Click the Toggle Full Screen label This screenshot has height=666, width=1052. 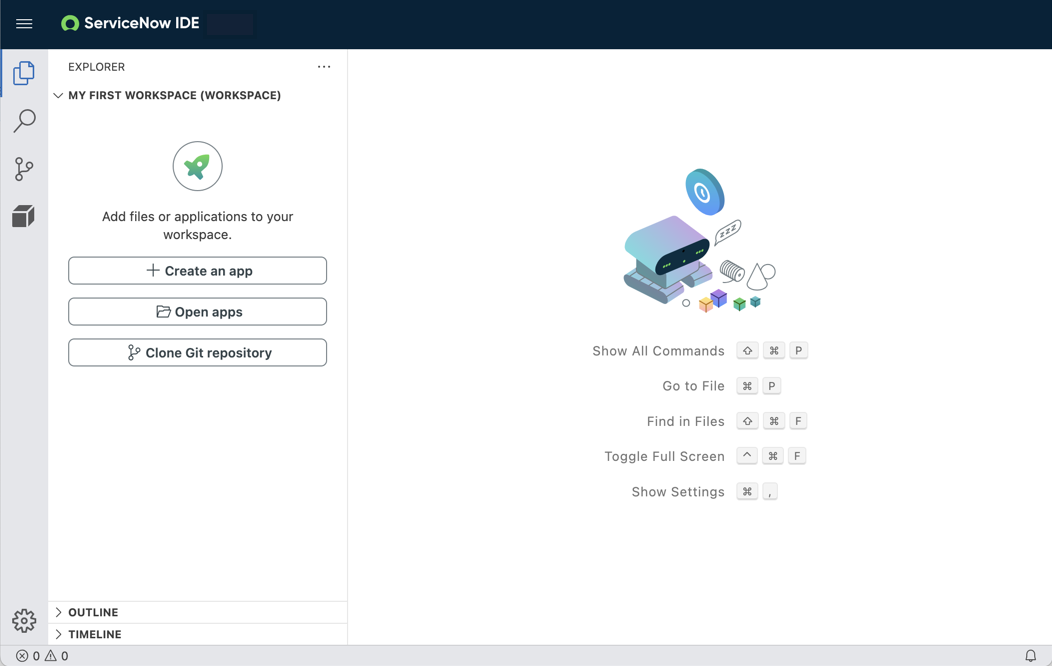[x=664, y=457]
